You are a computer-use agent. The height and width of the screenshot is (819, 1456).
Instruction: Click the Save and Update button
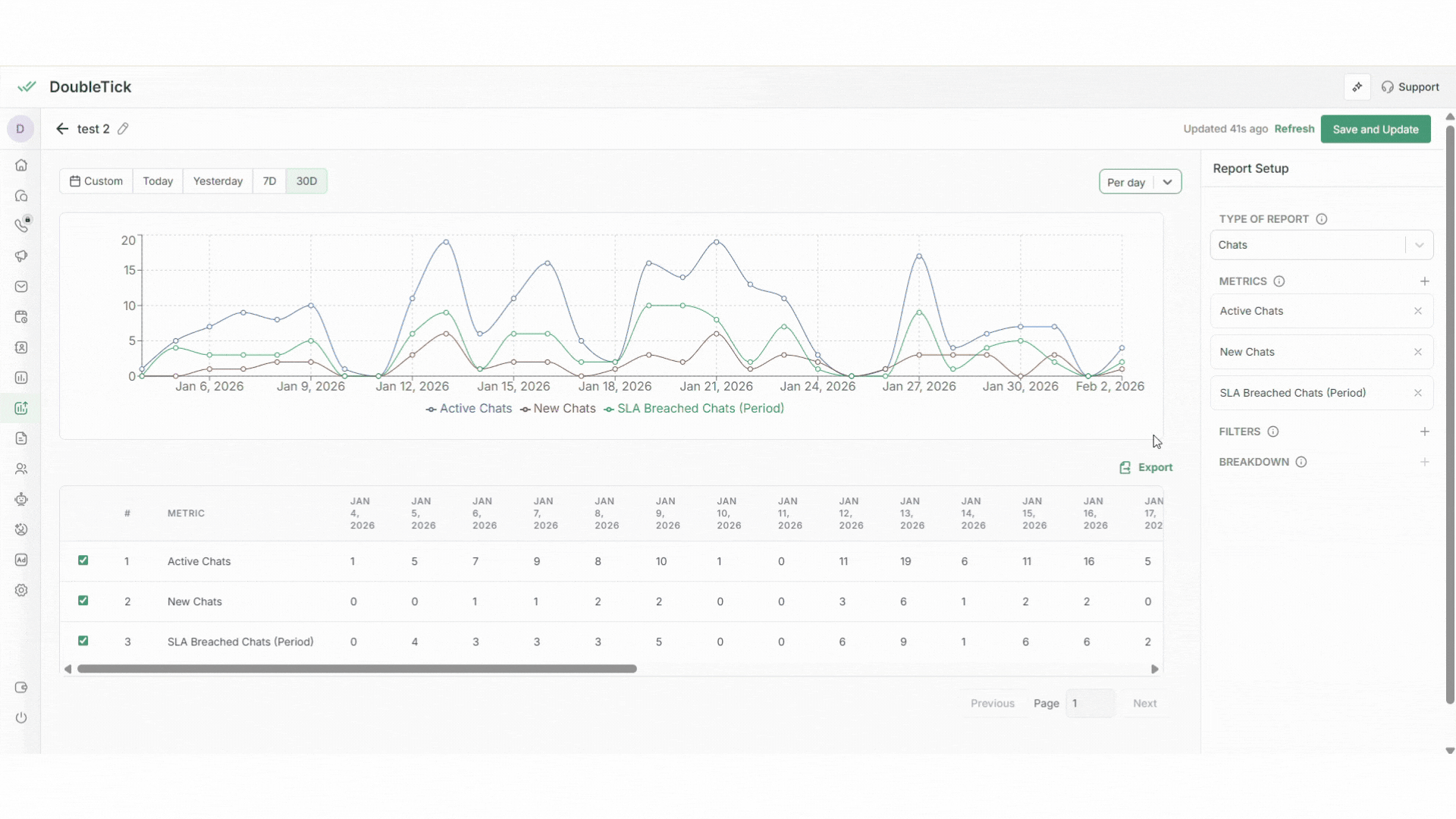[1375, 129]
